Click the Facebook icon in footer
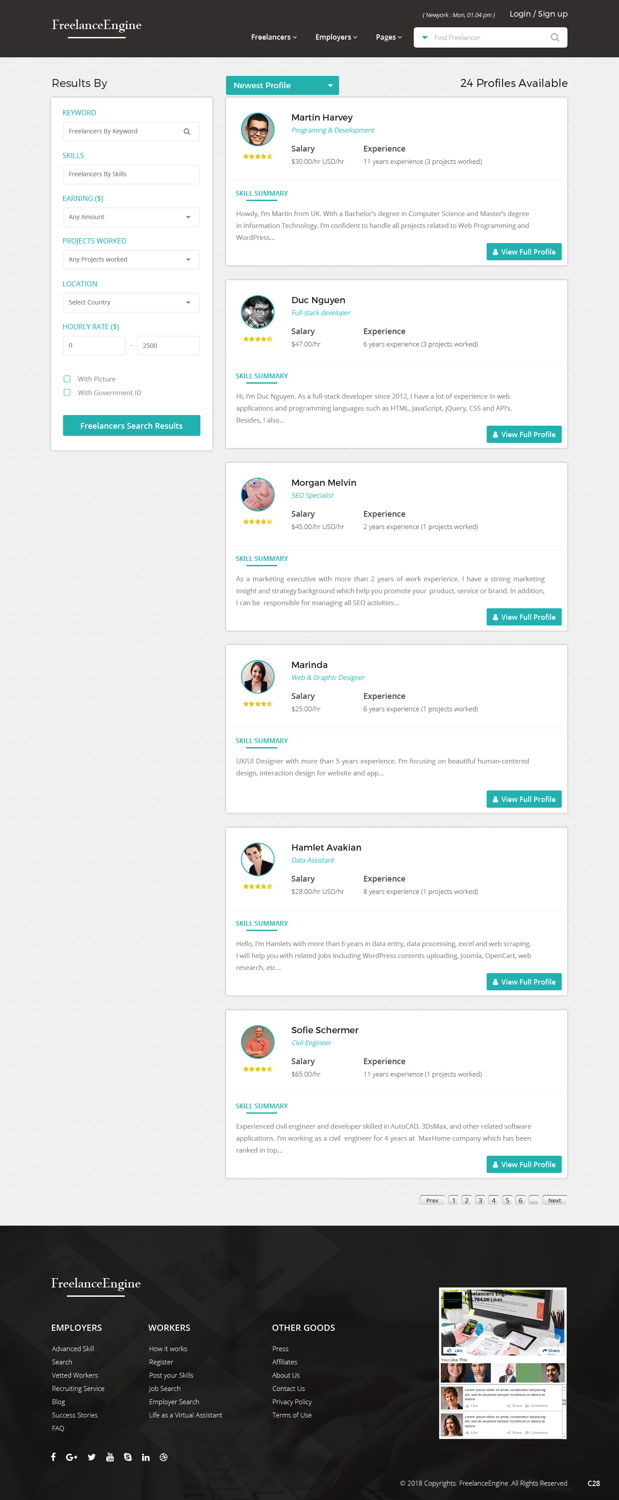The image size is (619, 1500). pyautogui.click(x=53, y=1457)
